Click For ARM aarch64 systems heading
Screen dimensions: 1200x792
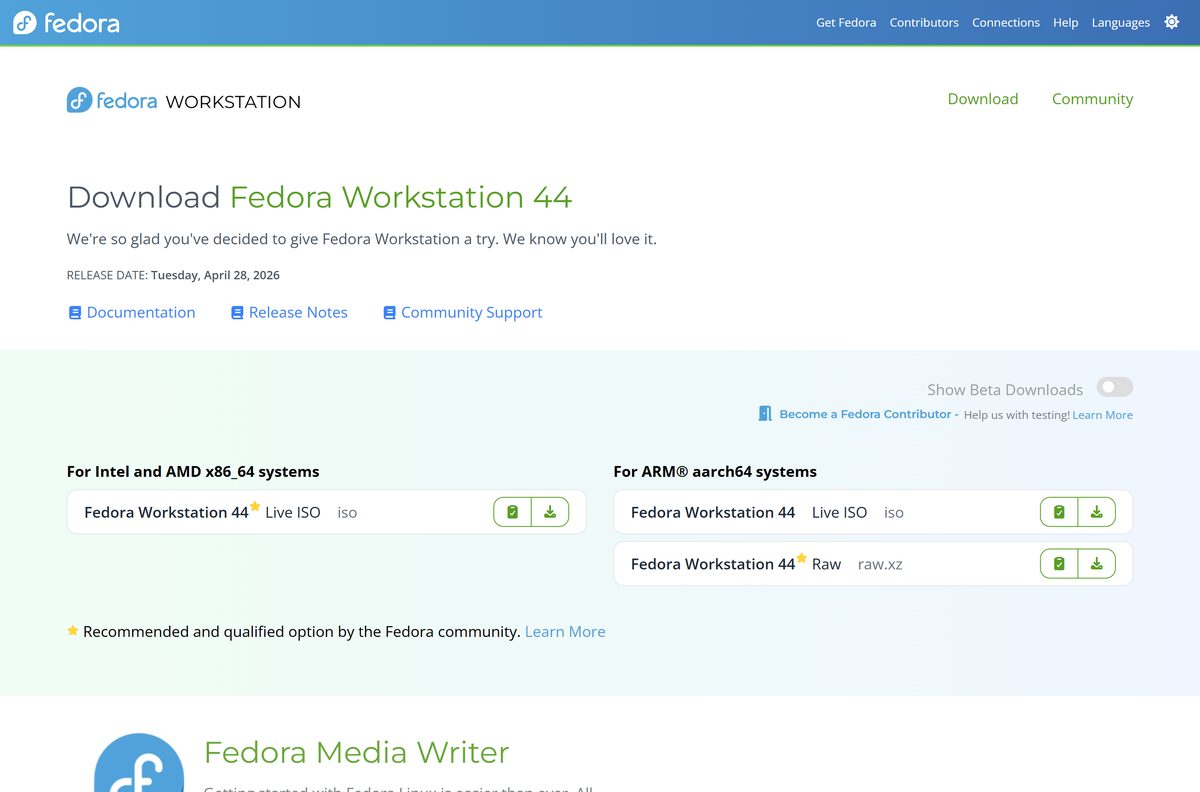[715, 471]
